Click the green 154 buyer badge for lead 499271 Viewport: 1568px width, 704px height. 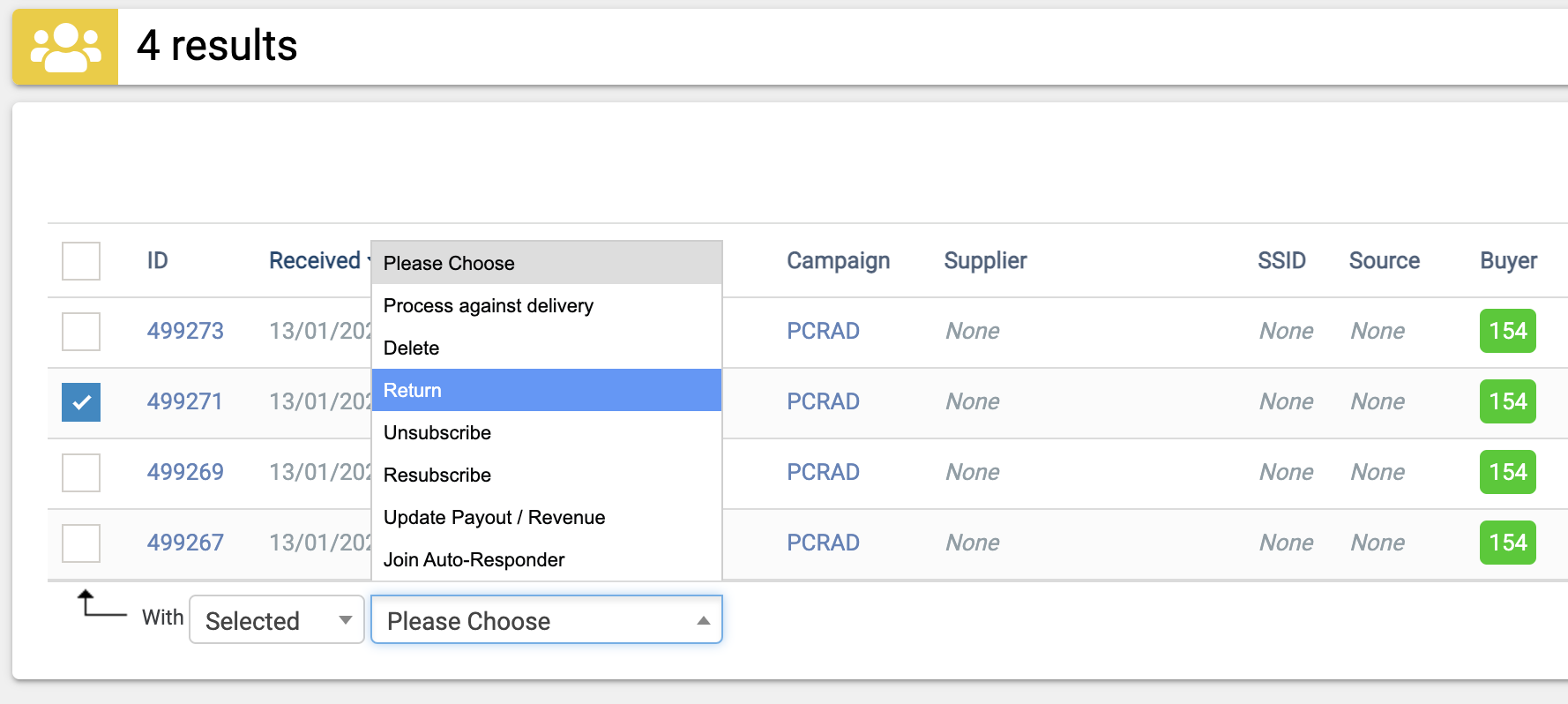coord(1507,401)
